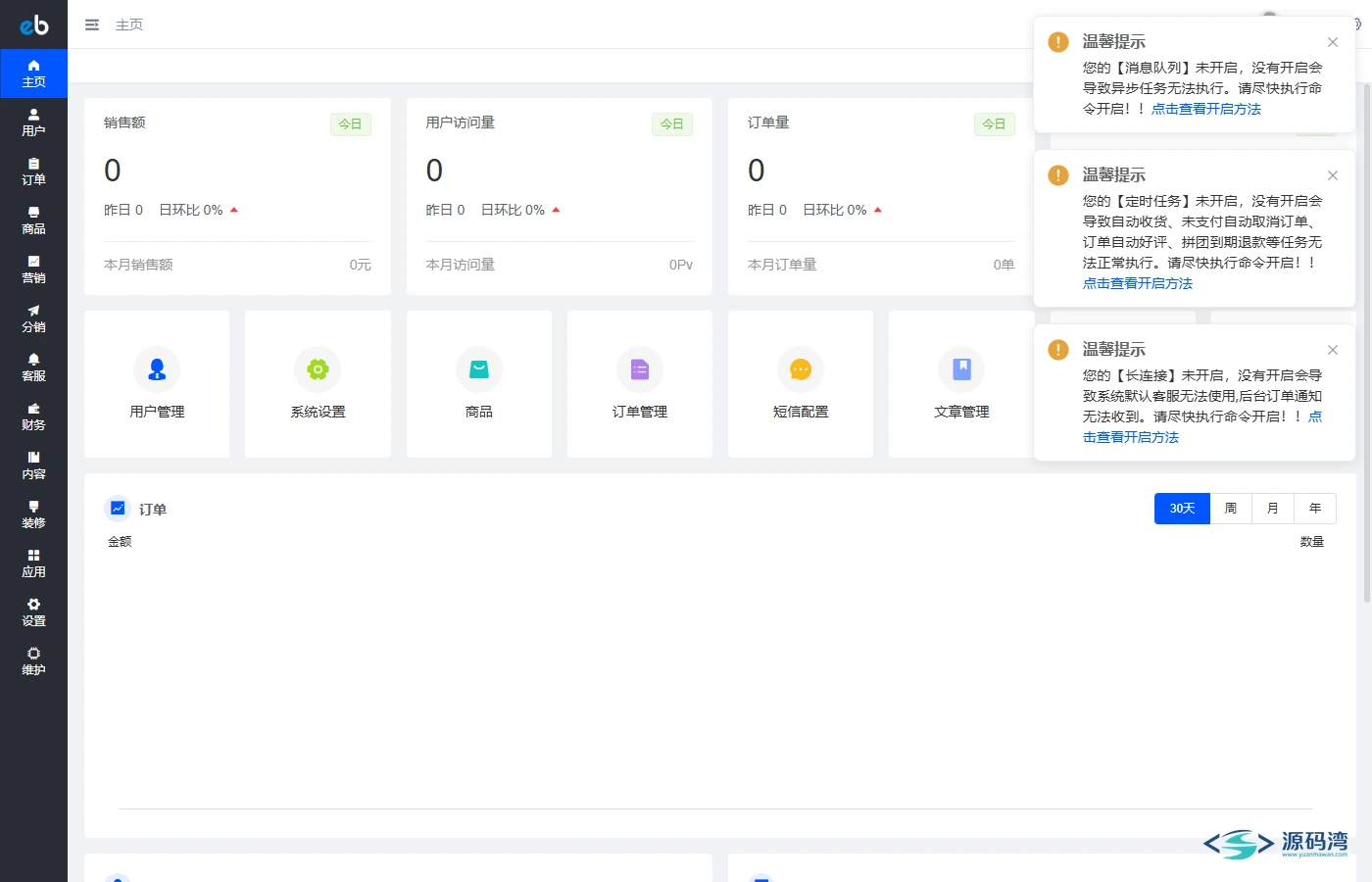Open the 商品 sidebar menu
The height and width of the screenshot is (882, 1372).
(x=33, y=220)
